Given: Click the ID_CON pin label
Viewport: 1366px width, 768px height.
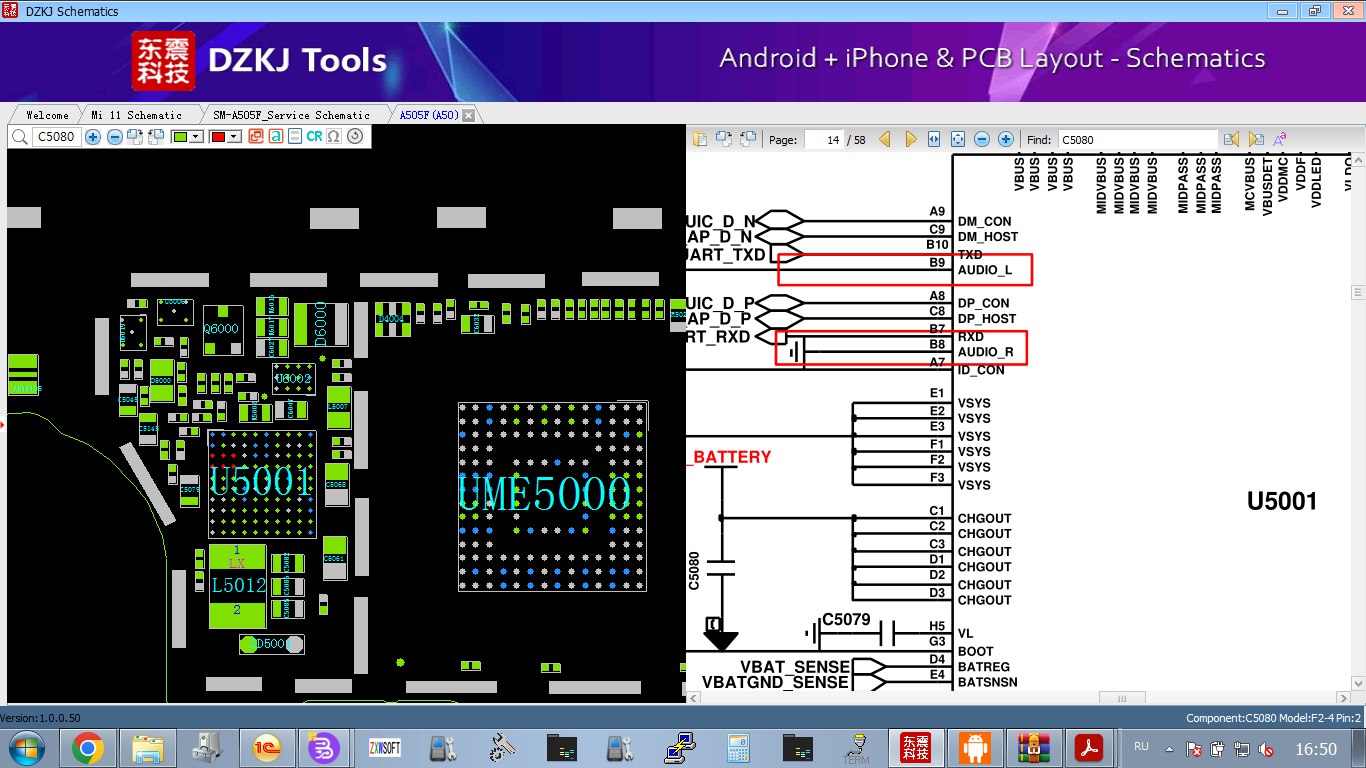Looking at the screenshot, I should pos(981,370).
